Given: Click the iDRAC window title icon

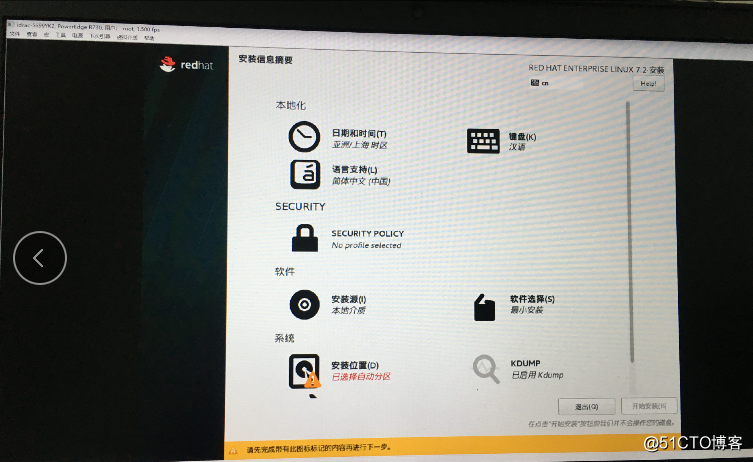Looking at the screenshot, I should 11,24.
